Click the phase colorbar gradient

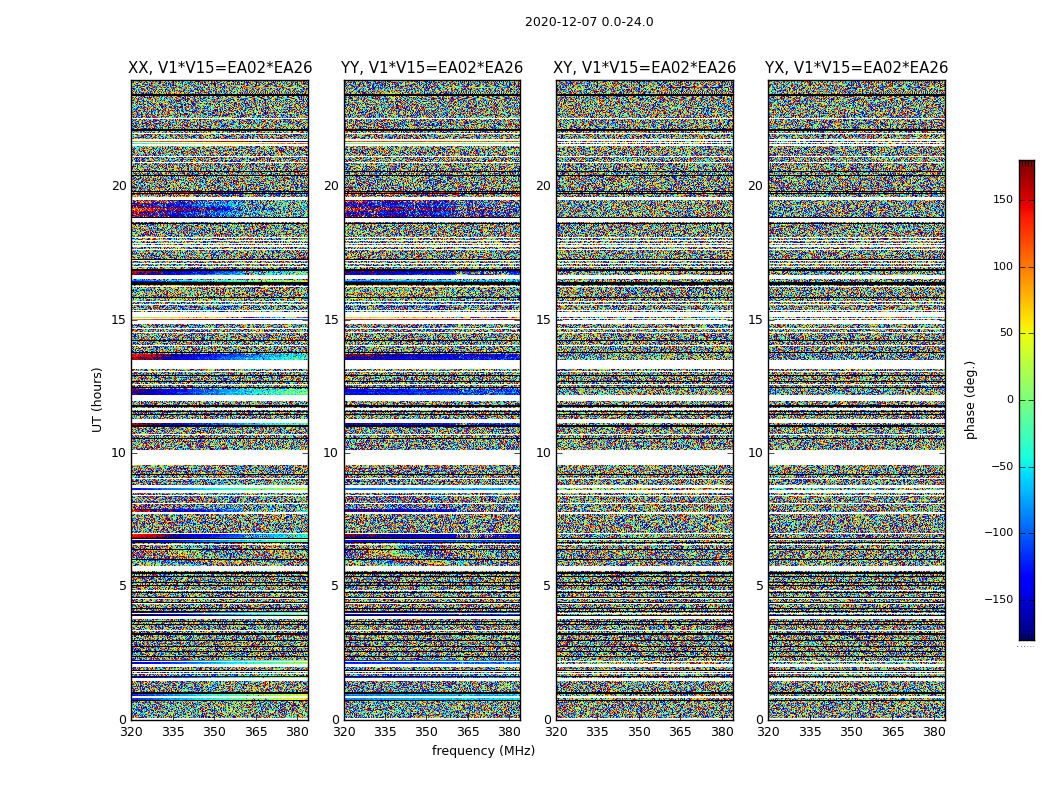[1027, 400]
